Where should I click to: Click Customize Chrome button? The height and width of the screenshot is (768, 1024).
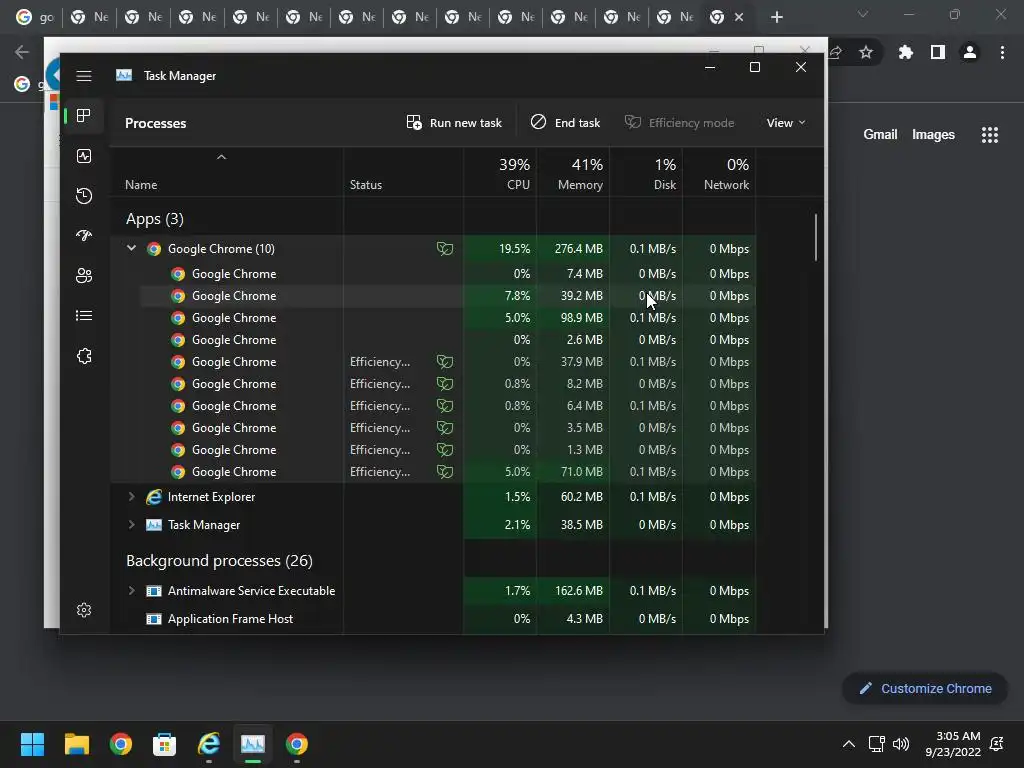[x=925, y=689]
